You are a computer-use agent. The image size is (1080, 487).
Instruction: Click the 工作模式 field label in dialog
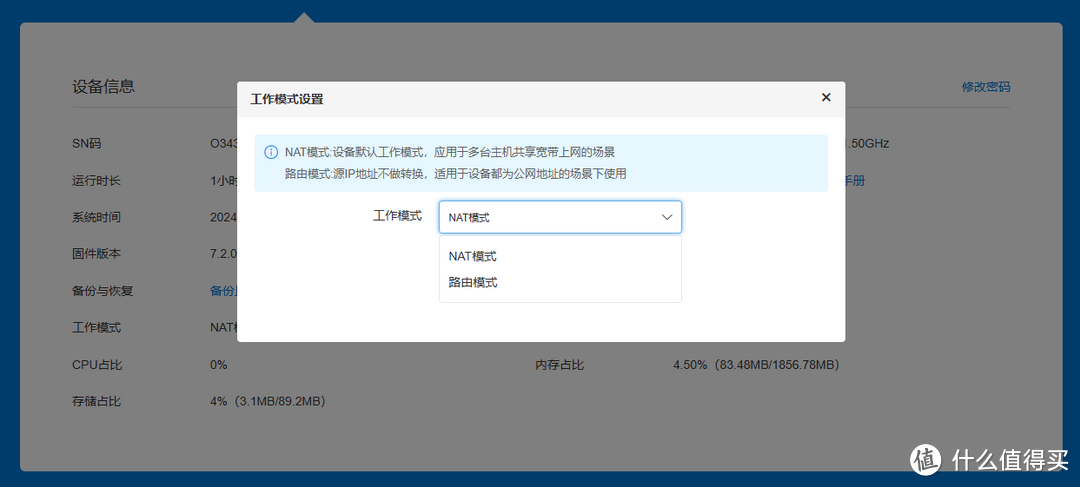click(x=397, y=216)
